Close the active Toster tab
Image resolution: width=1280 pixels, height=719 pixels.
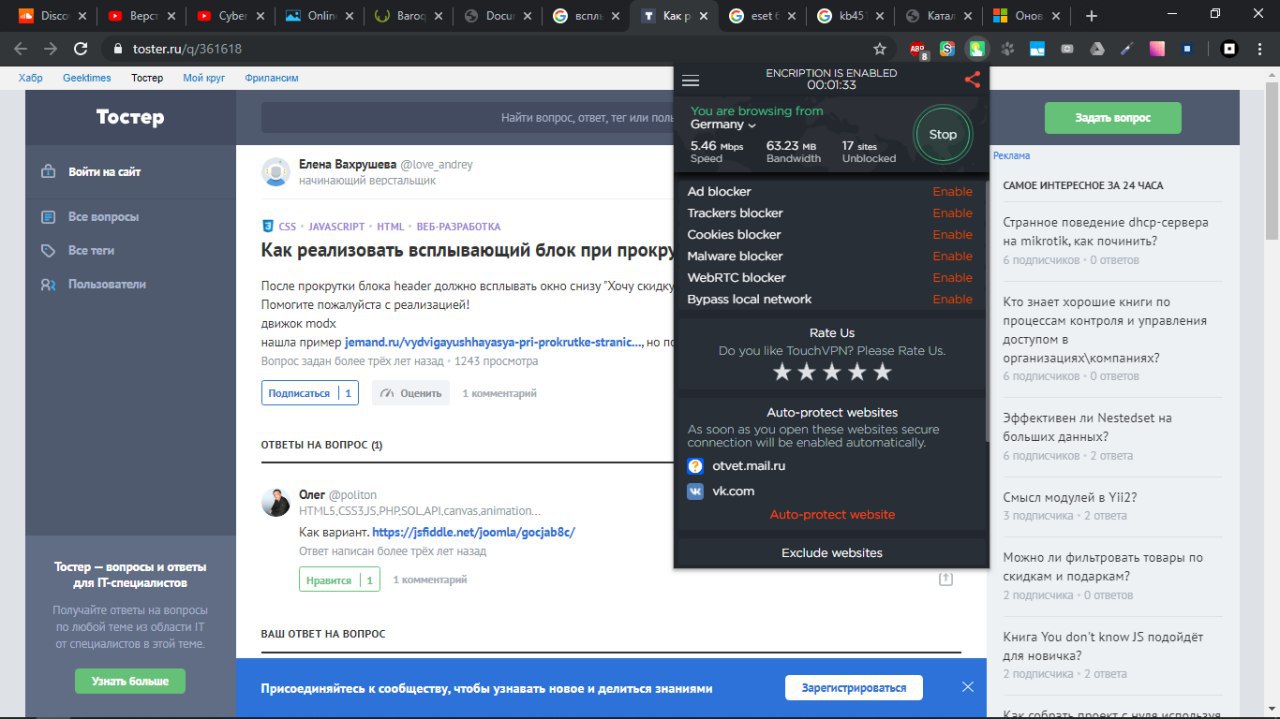(x=704, y=16)
